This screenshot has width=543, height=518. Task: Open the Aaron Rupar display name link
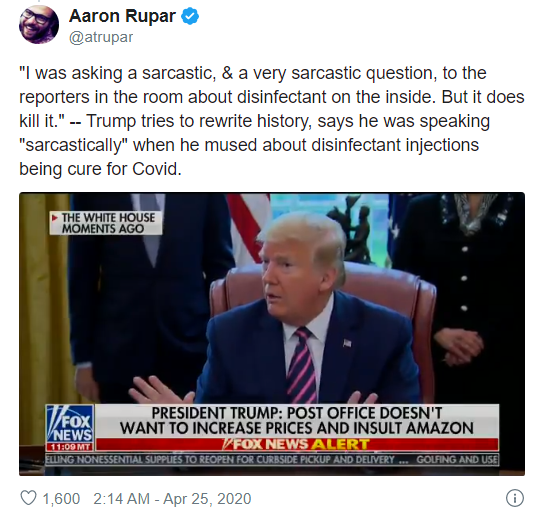122,16
